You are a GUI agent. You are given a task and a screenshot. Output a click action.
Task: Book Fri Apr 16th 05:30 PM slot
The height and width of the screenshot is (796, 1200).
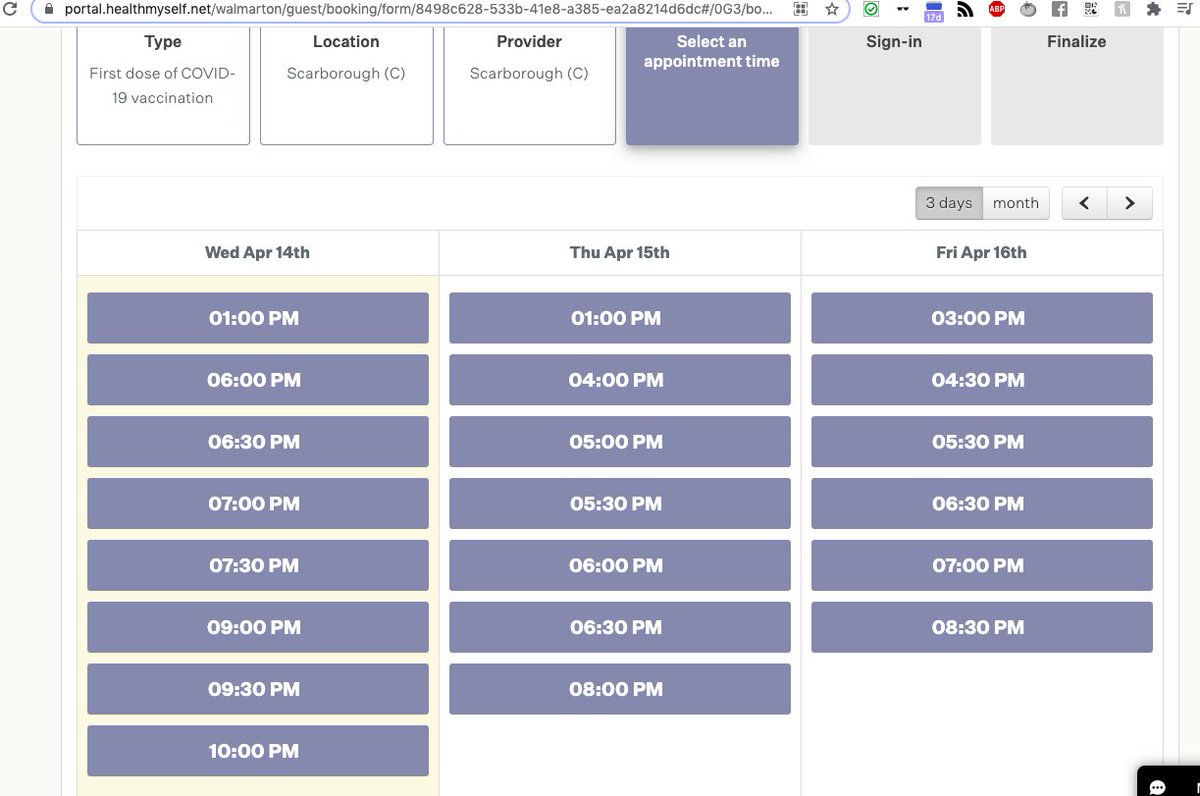[982, 442]
